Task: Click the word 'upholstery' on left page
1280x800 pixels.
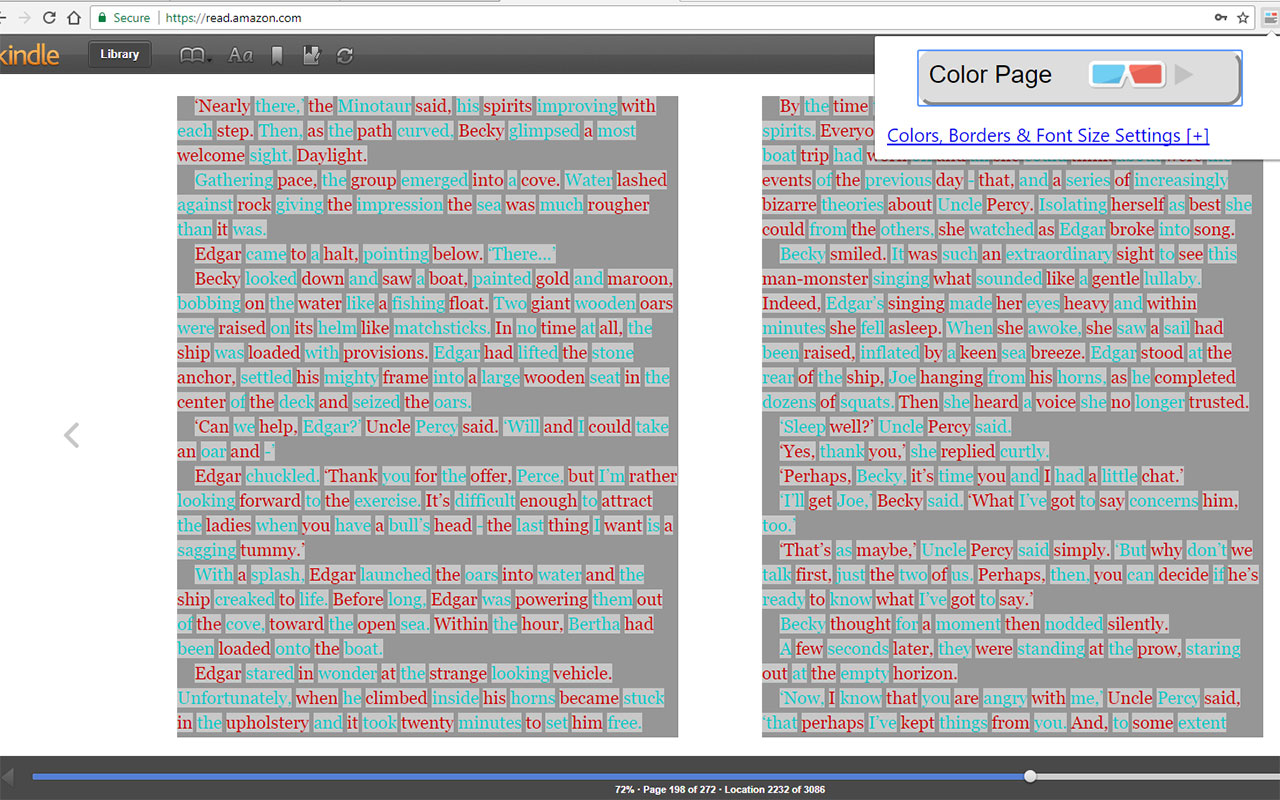Action: coord(267,723)
